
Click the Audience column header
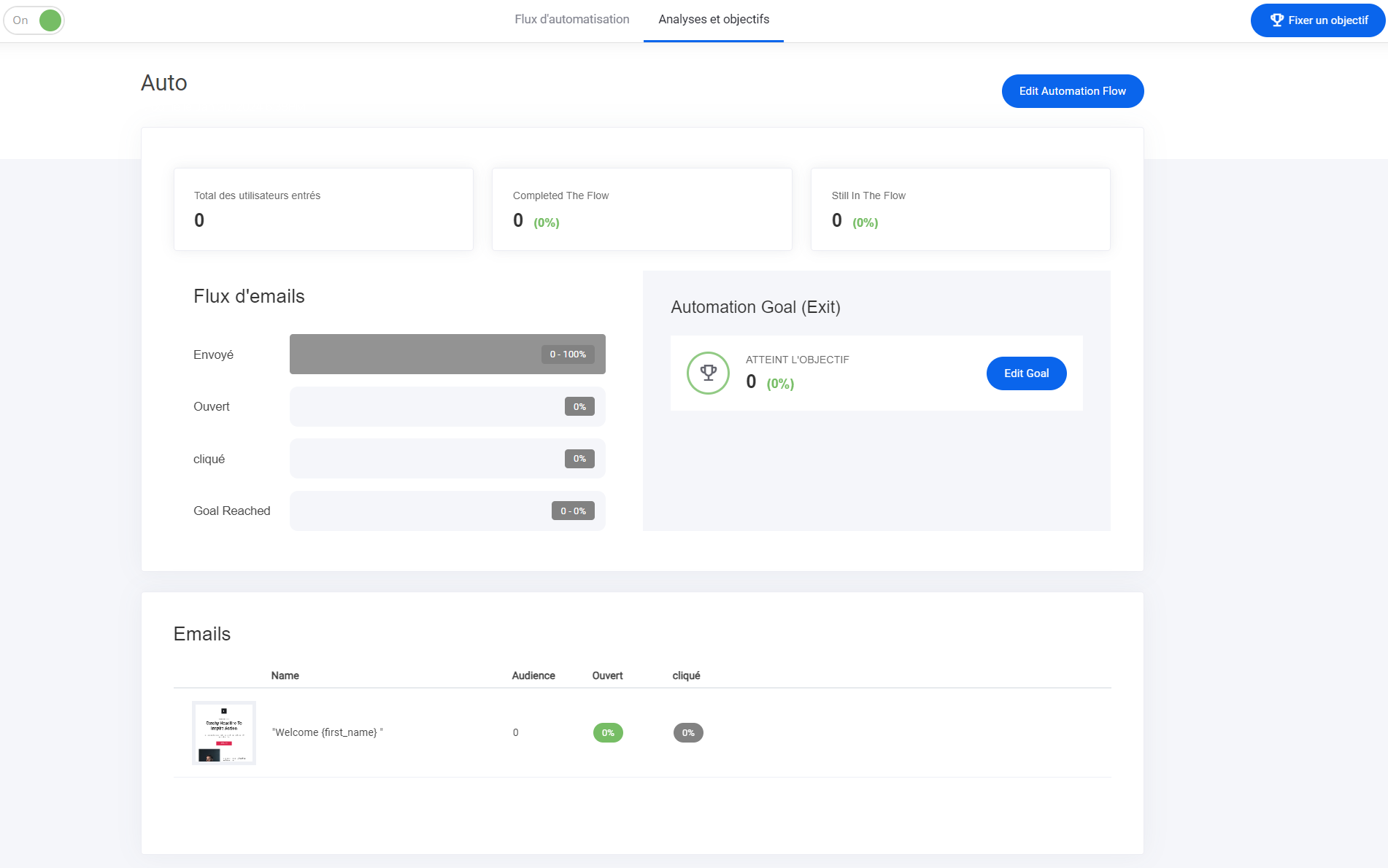click(533, 675)
